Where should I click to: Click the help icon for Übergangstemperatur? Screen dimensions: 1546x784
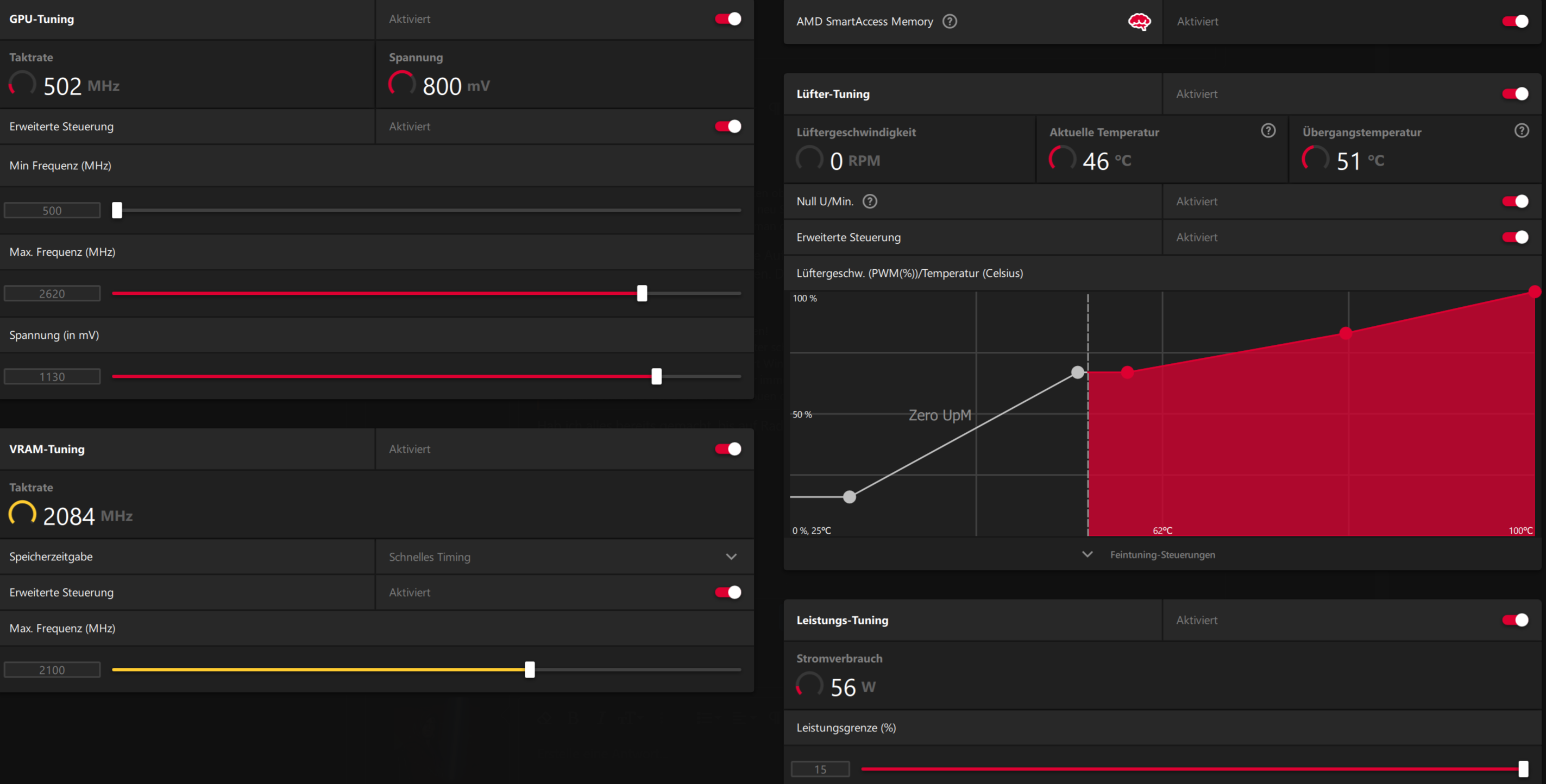point(1521,131)
